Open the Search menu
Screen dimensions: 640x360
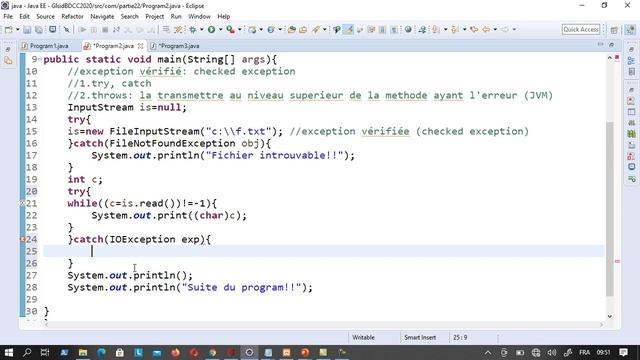129,16
